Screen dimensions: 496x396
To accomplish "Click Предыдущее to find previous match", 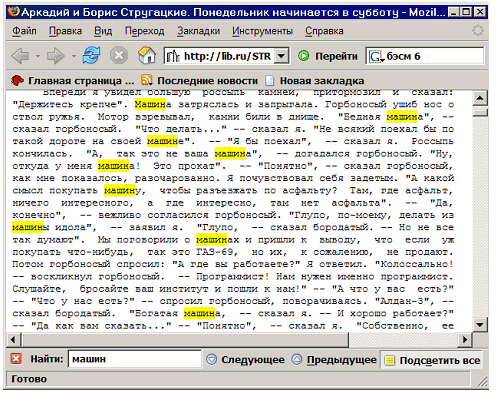I will 334,360.
